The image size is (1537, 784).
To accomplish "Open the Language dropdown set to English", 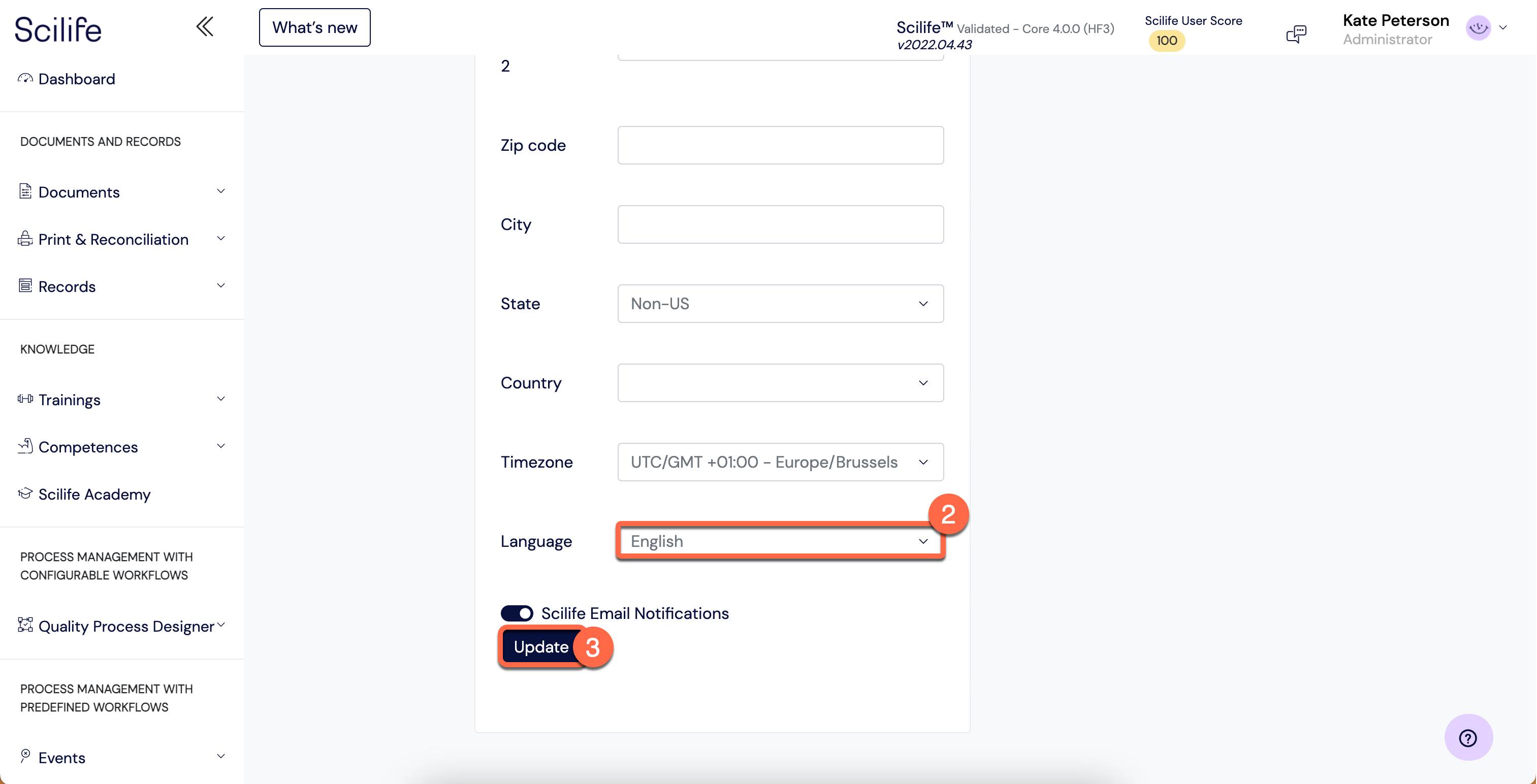I will 780,541.
